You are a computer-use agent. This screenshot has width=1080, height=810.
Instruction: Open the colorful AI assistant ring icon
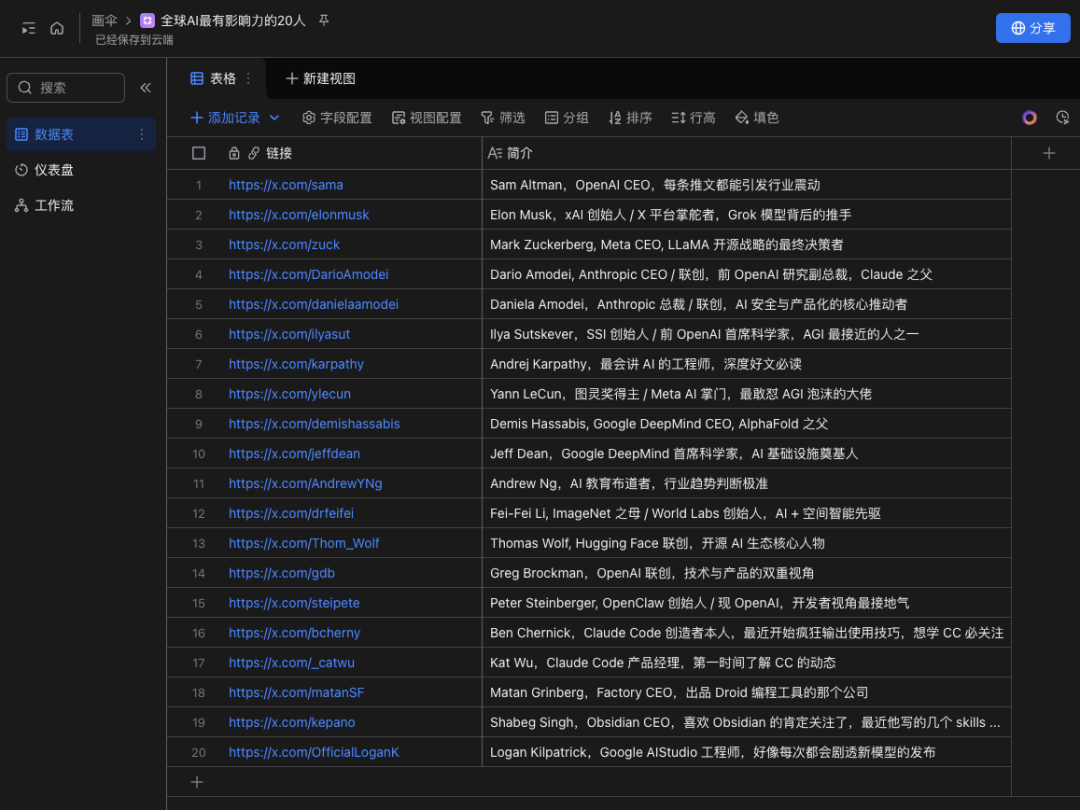1030,118
